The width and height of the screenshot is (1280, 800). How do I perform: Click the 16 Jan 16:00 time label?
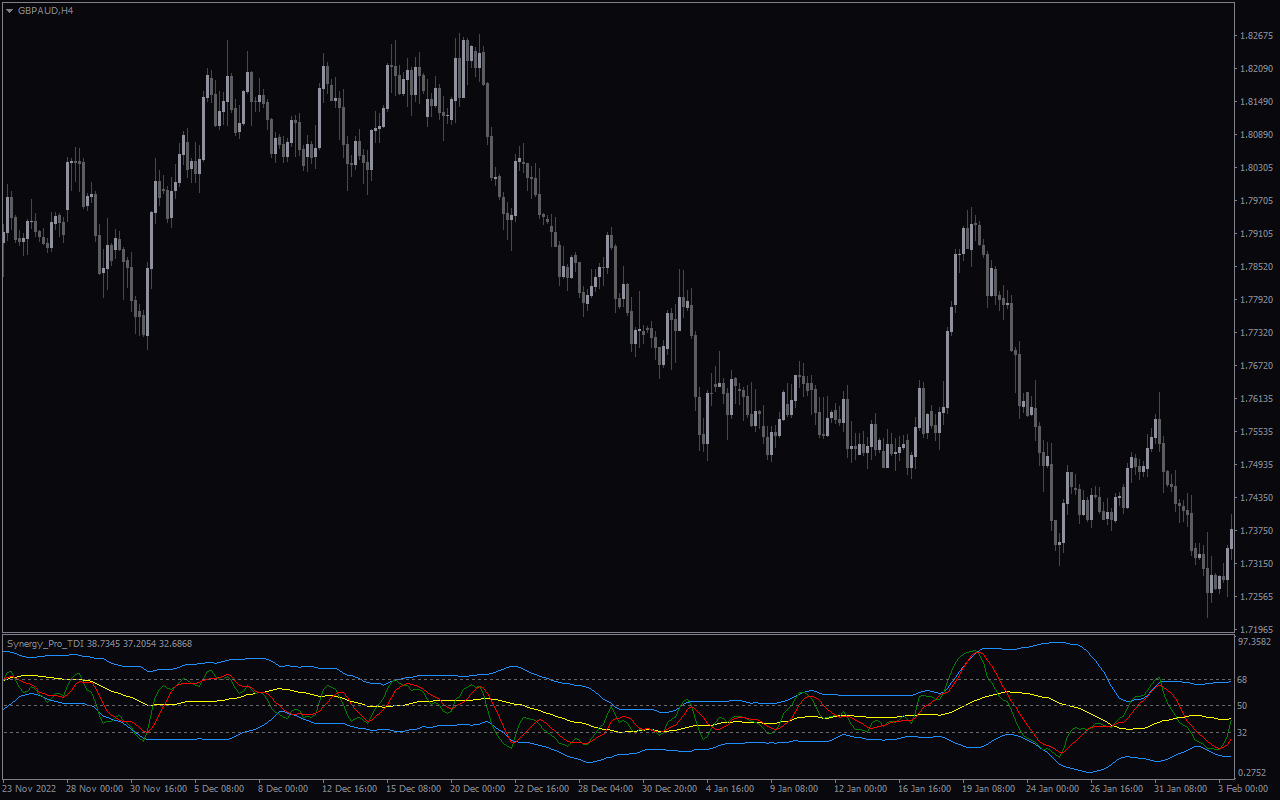pos(925,789)
